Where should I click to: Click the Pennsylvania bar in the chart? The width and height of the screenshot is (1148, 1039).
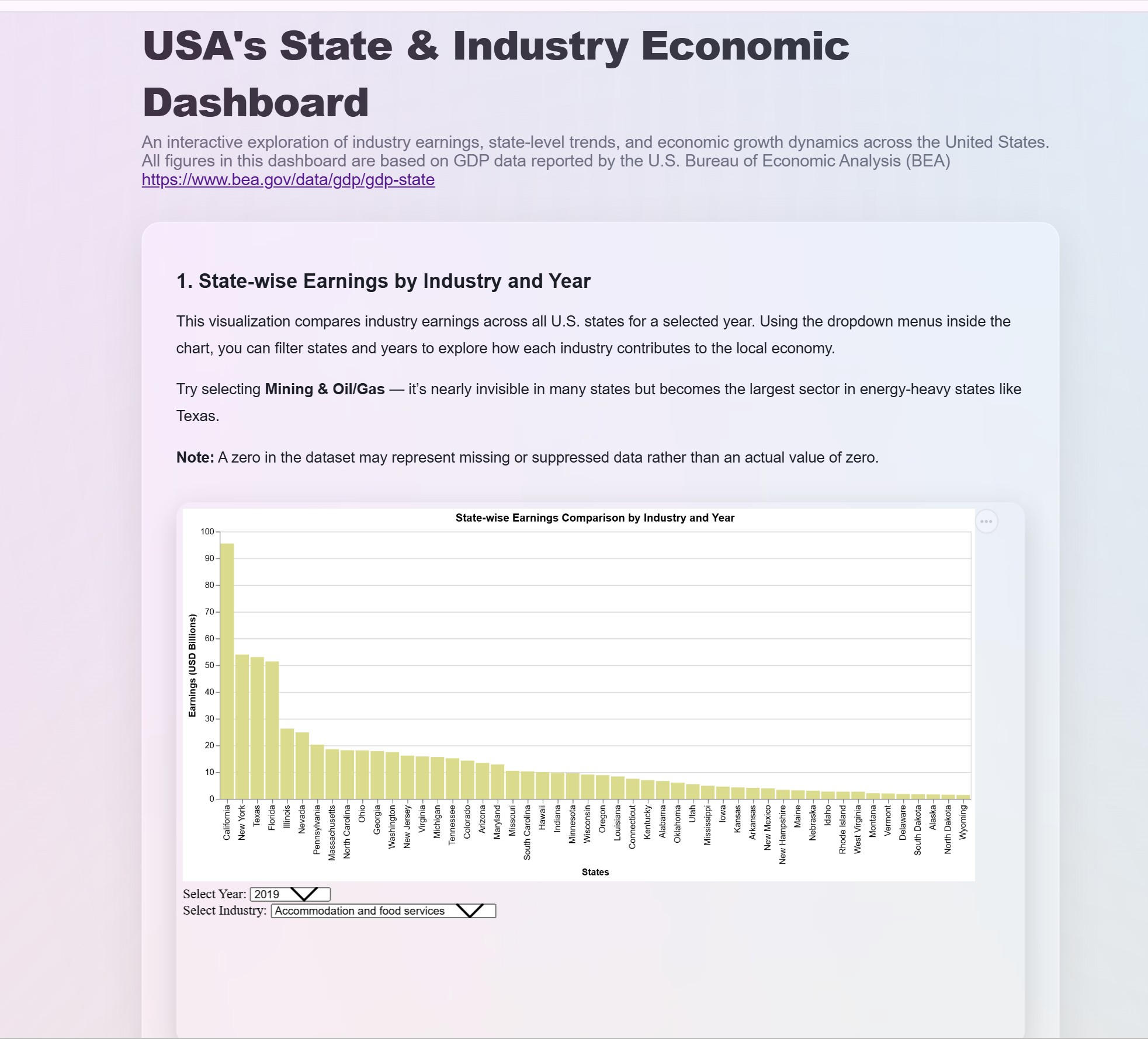pyautogui.click(x=317, y=772)
